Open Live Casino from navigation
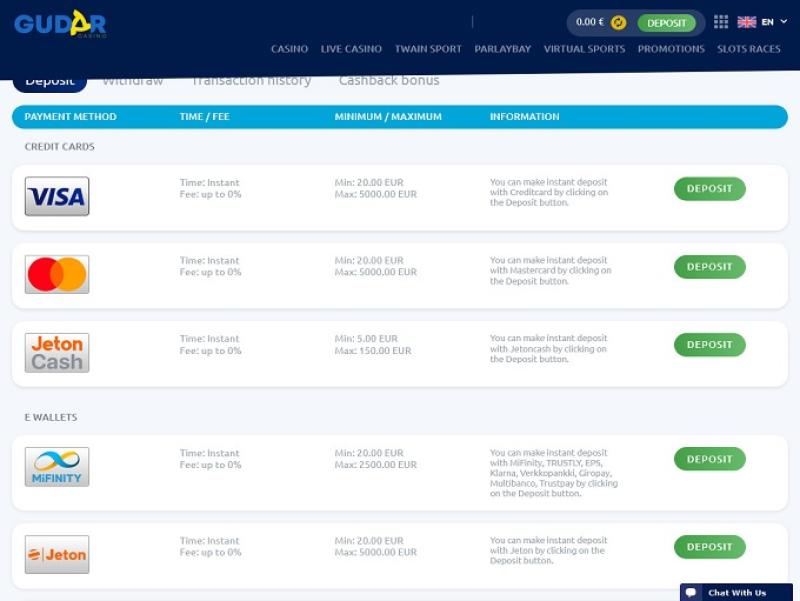Image resolution: width=800 pixels, height=601 pixels. [x=351, y=49]
